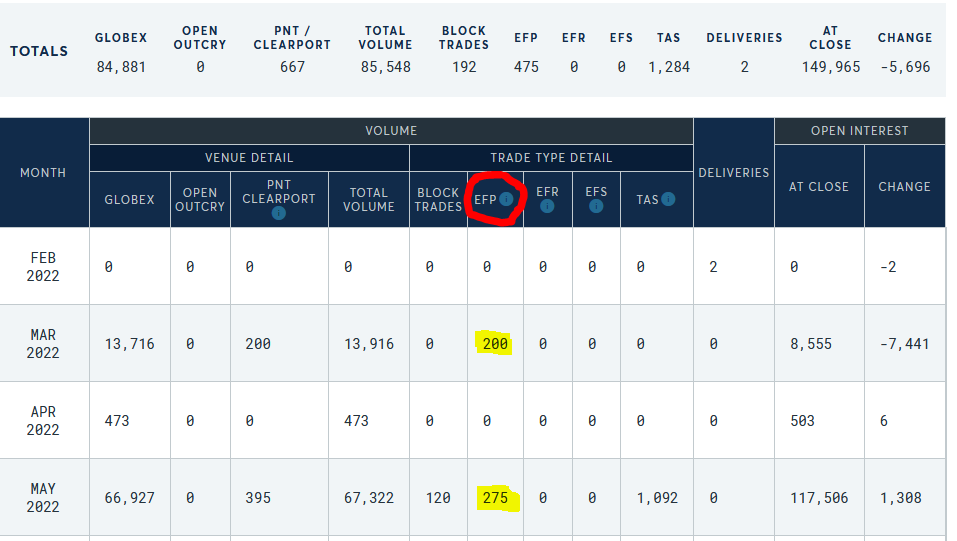
Task: Click the 13,716 Globex value for MAR 2022
Action: point(129,344)
